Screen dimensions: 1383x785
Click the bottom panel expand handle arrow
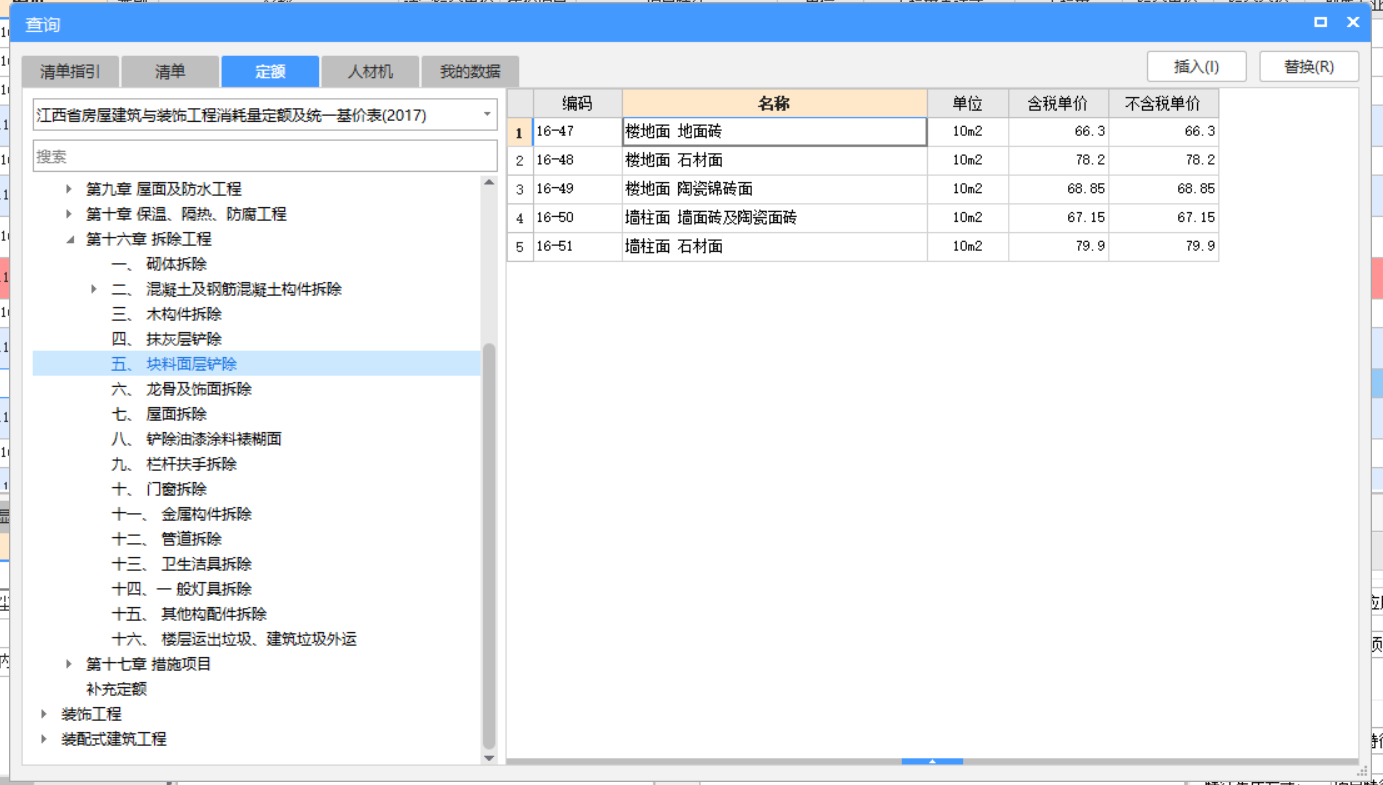tap(932, 762)
